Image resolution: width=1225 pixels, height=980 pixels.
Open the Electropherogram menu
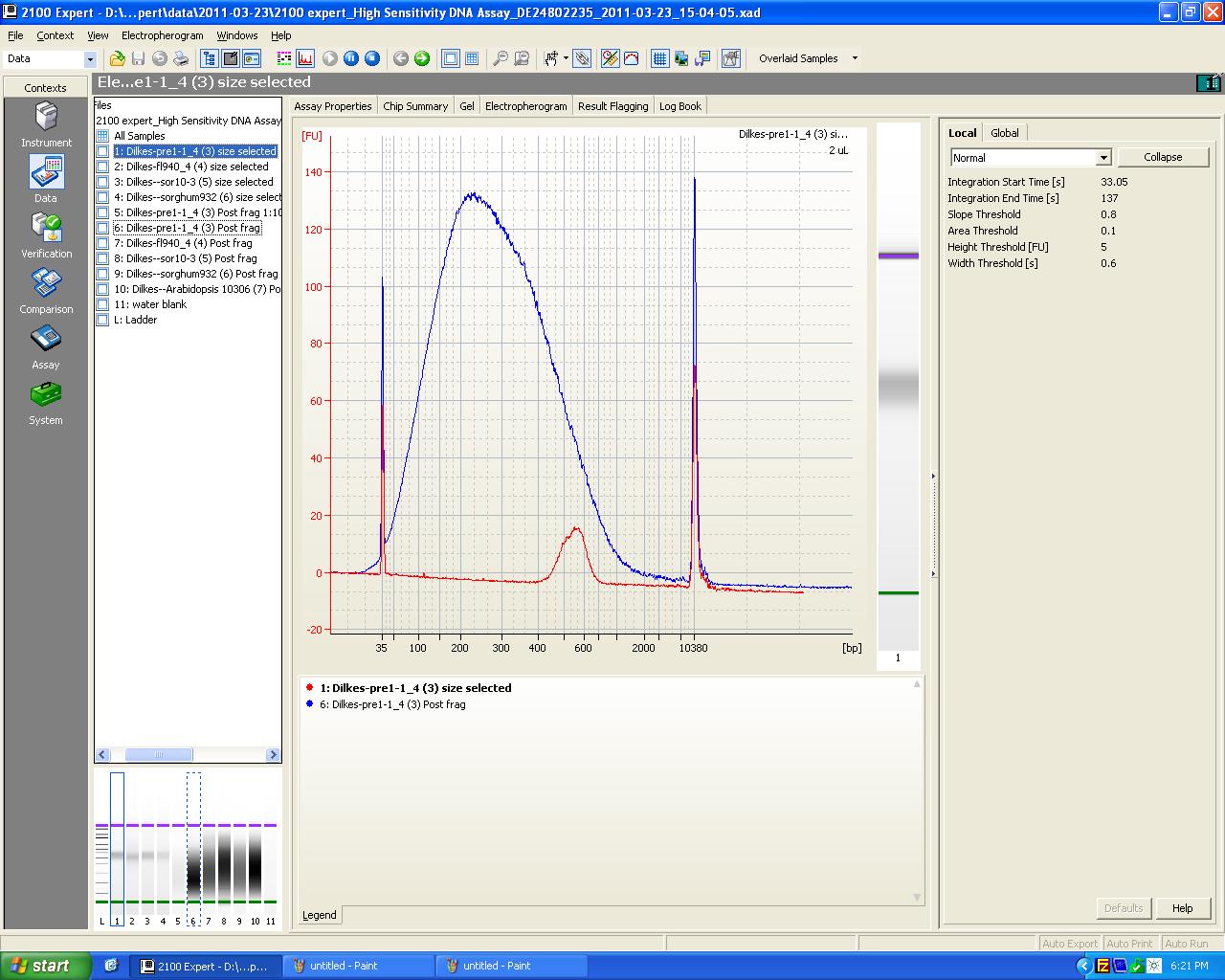[x=163, y=35]
